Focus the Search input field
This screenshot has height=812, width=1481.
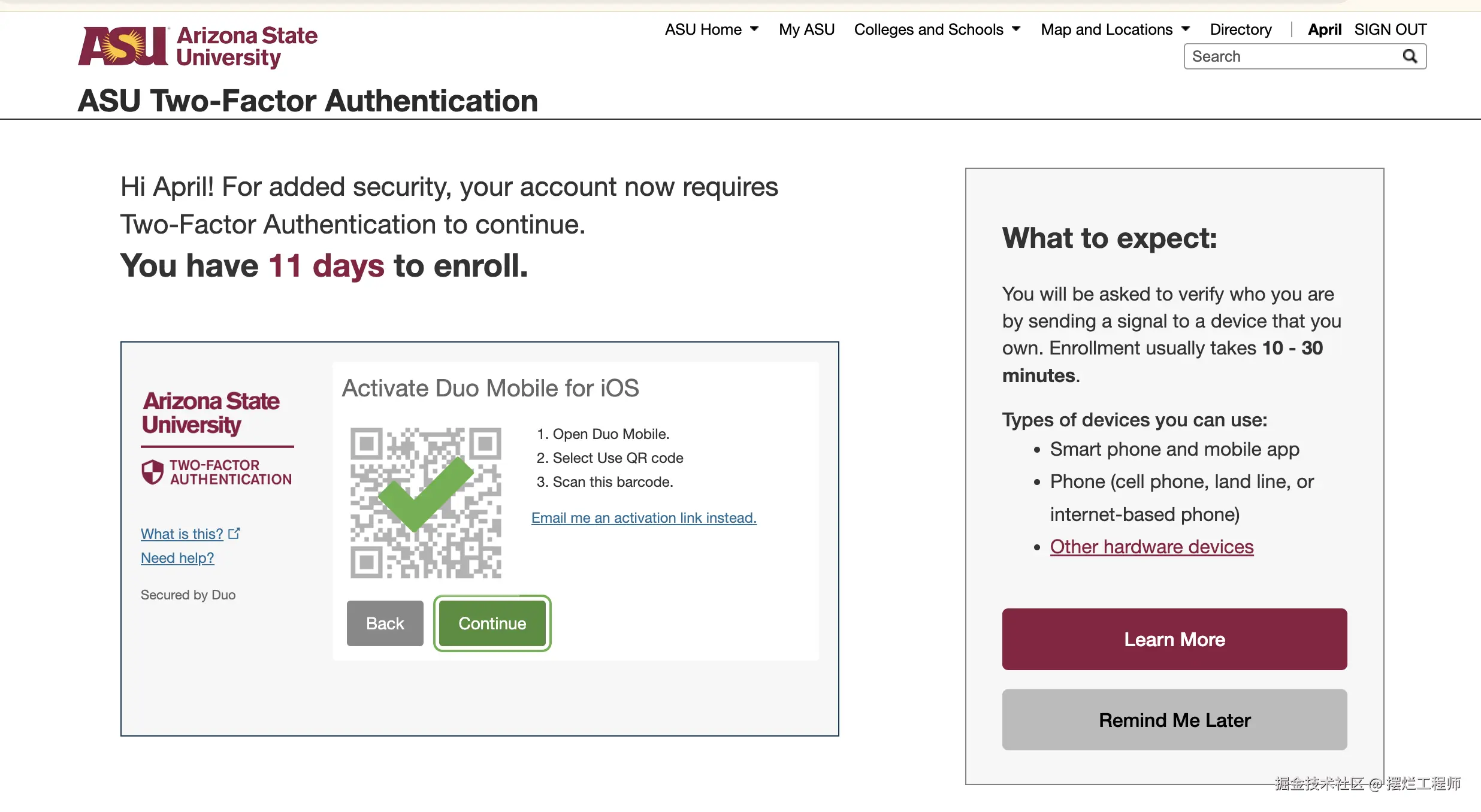pos(1288,56)
